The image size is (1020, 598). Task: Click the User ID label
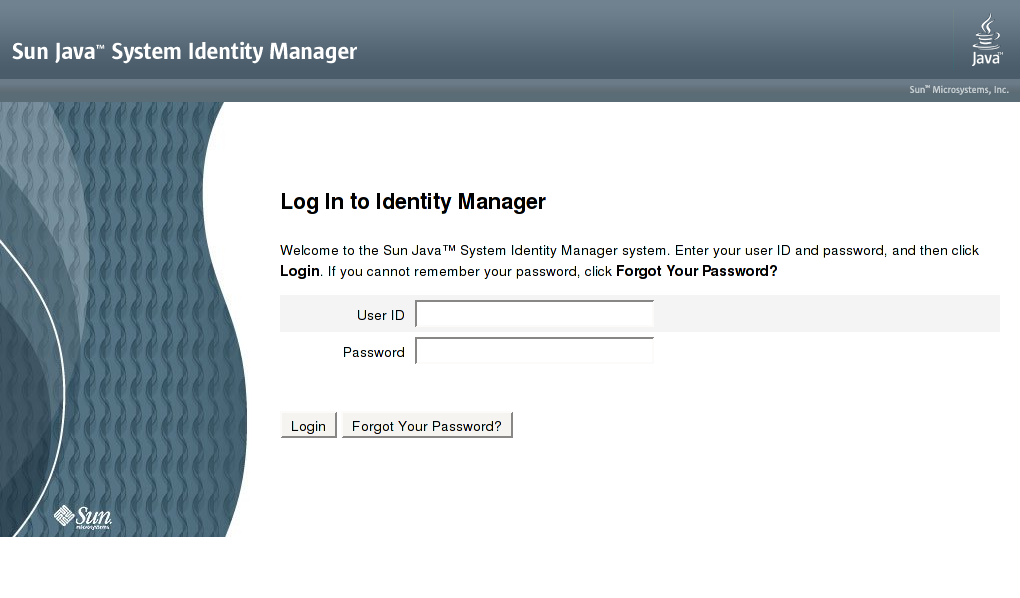click(x=381, y=315)
